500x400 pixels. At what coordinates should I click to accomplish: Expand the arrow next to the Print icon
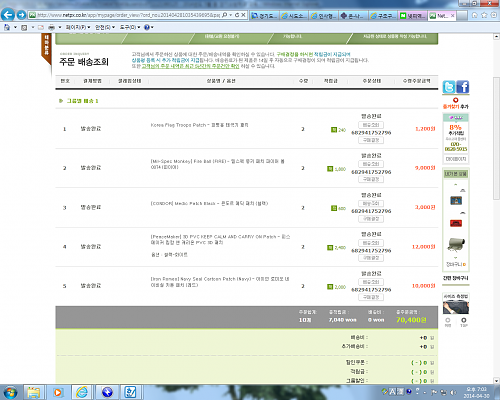60,27
